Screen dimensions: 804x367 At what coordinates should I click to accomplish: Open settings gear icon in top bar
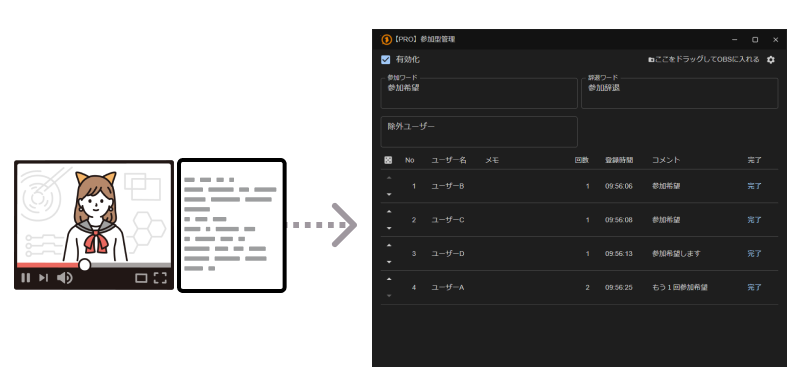(x=771, y=59)
